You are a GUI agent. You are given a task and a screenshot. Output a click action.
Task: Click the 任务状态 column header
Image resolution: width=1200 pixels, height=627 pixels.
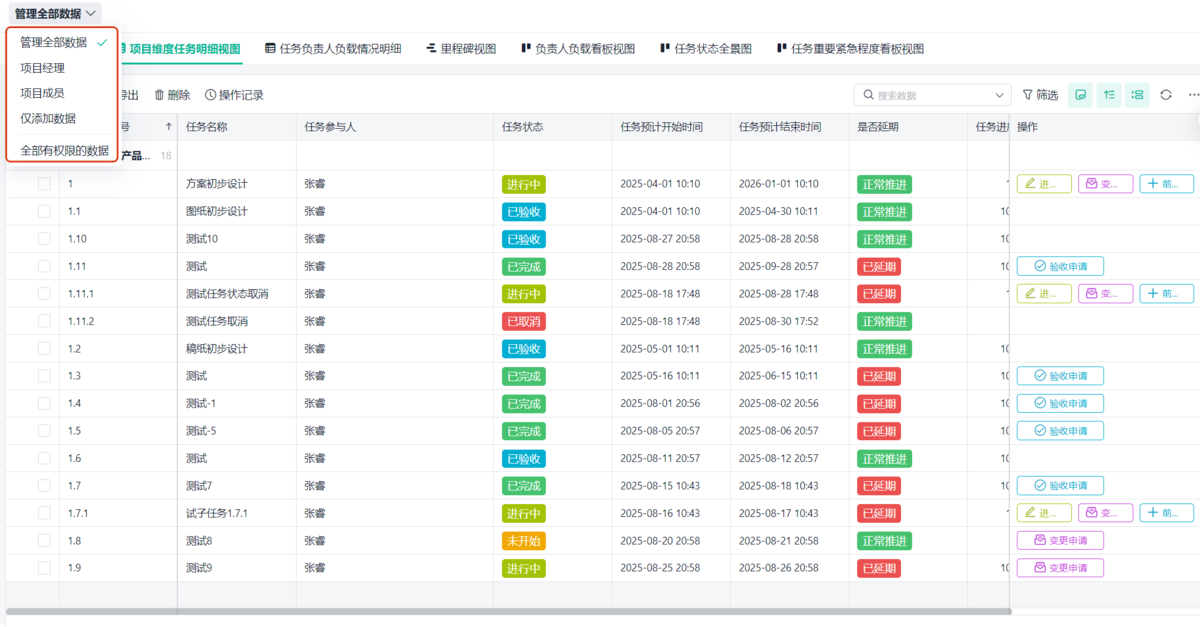[553, 127]
